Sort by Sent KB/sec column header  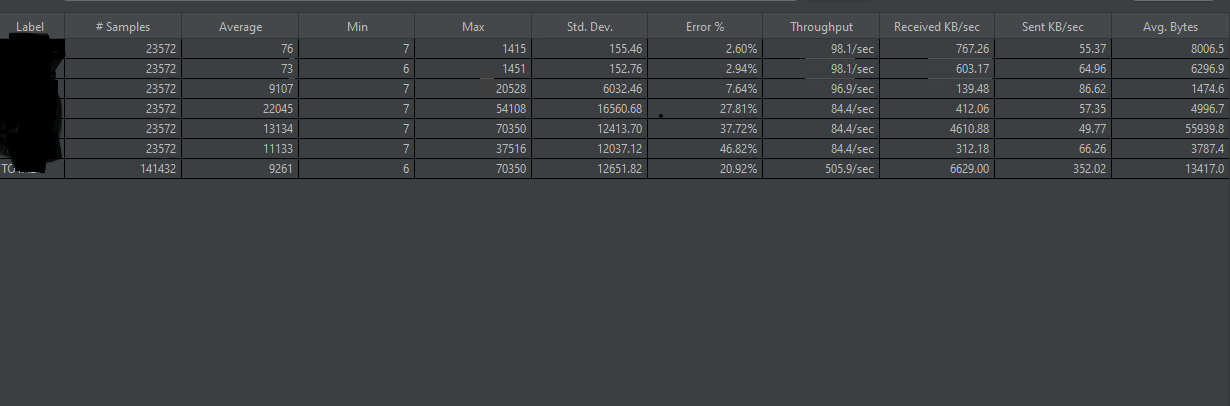tap(1053, 27)
